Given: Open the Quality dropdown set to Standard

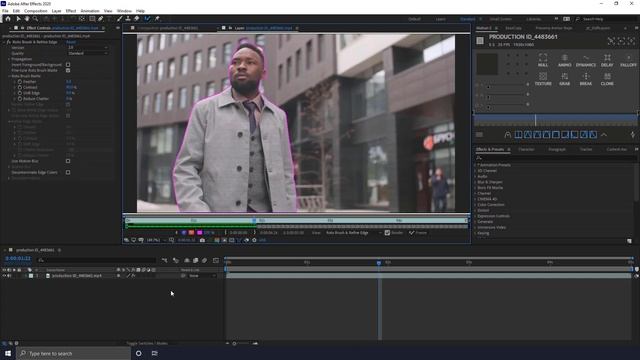Looking at the screenshot, I should click(87, 53).
